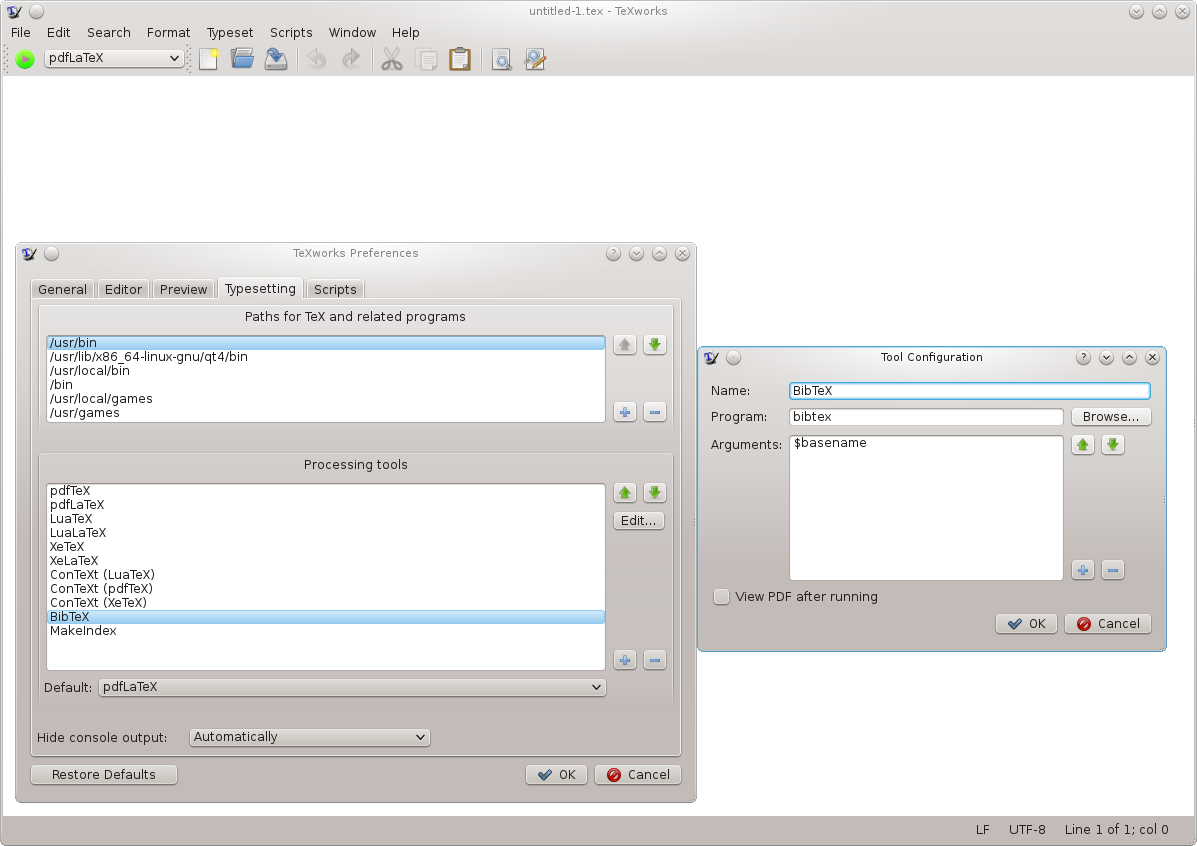Open the Typeset menu
This screenshot has height=846, width=1197.
(230, 33)
